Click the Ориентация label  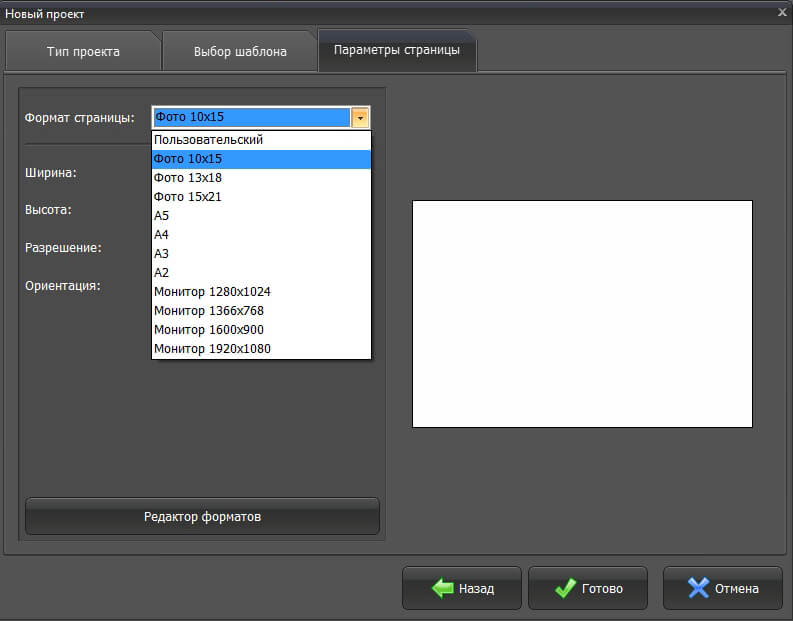pos(63,286)
